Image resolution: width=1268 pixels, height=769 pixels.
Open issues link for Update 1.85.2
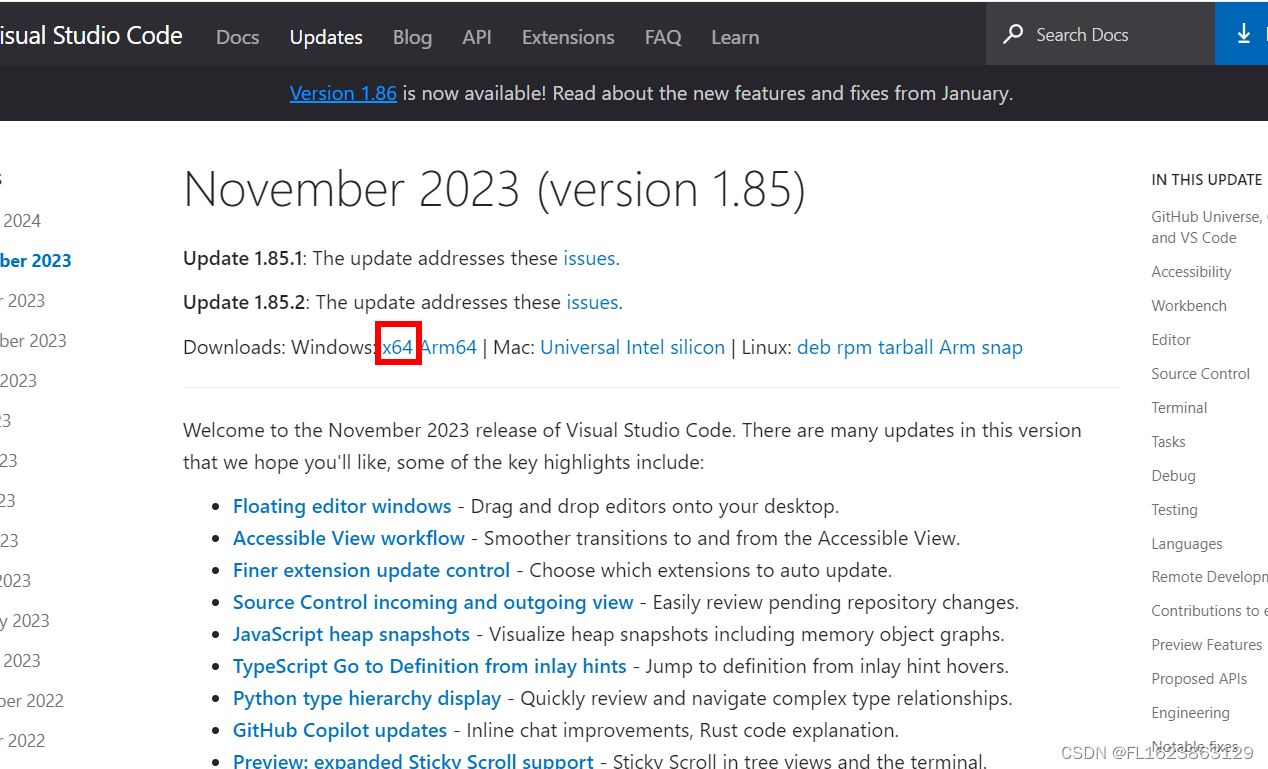point(592,302)
